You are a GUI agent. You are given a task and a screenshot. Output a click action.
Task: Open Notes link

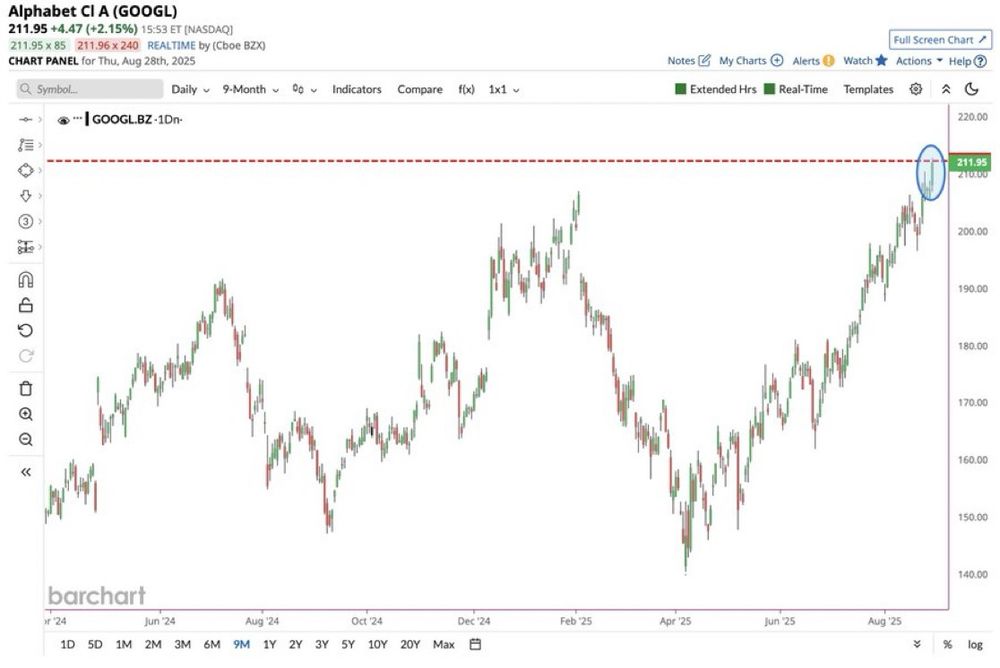(x=689, y=61)
